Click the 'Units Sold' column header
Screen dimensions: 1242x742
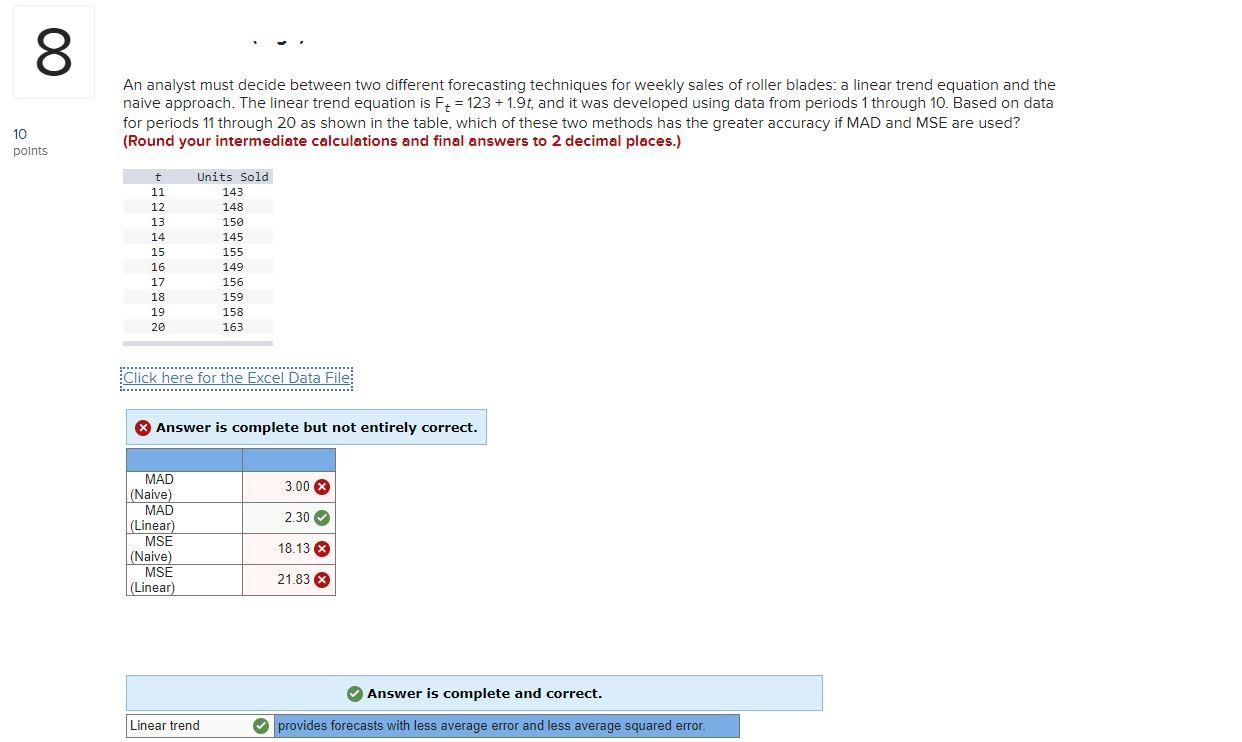[x=233, y=177]
